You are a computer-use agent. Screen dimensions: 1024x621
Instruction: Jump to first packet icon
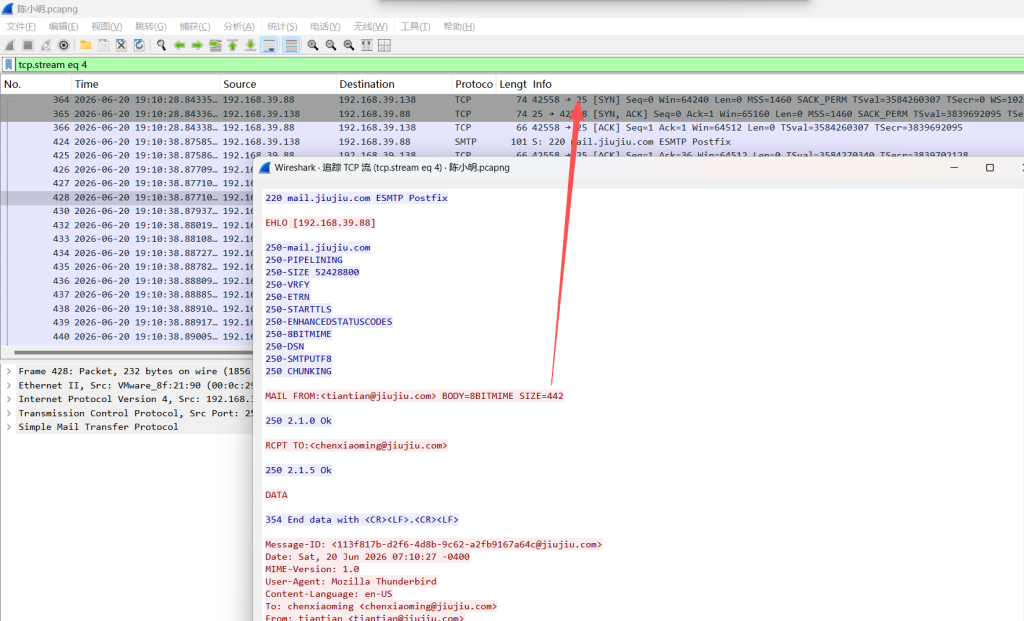coord(232,45)
